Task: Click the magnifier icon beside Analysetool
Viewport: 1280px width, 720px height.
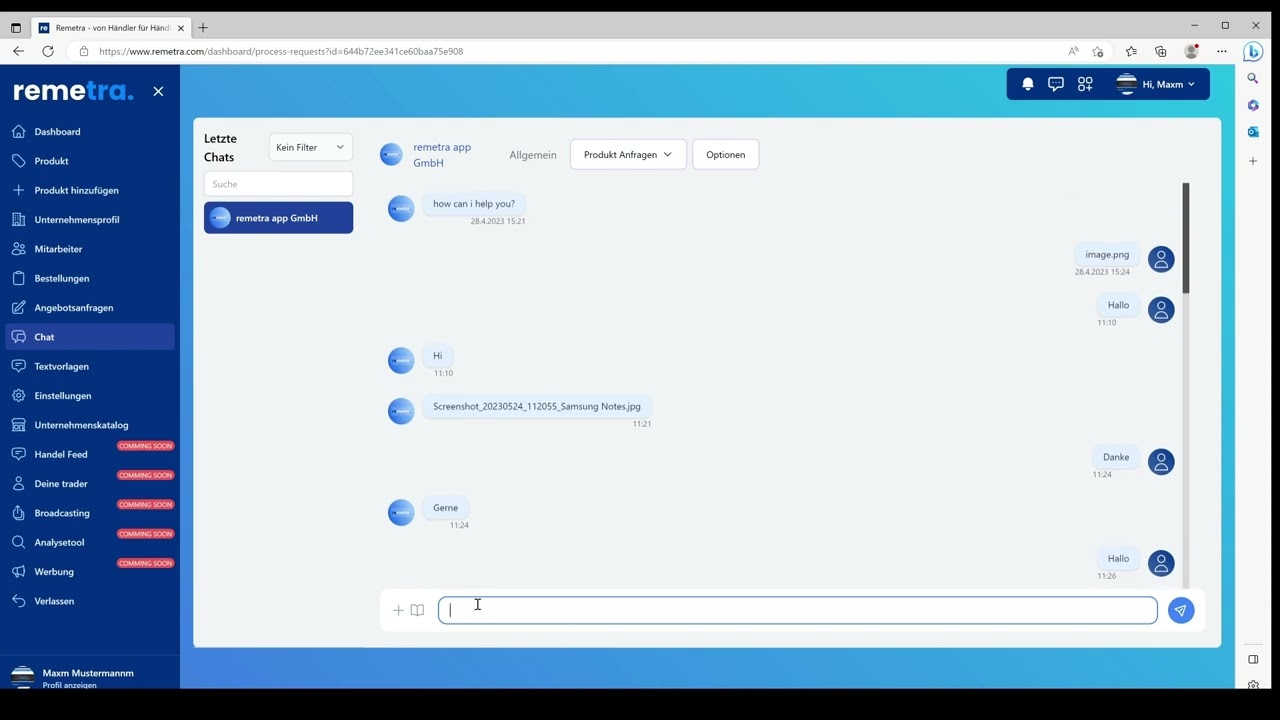Action: tap(18, 542)
